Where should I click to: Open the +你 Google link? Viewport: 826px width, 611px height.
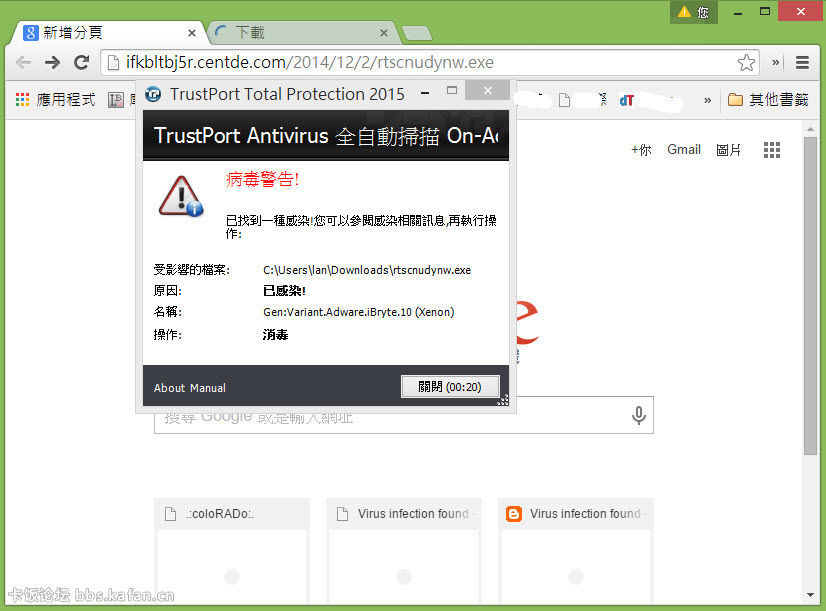pos(641,150)
